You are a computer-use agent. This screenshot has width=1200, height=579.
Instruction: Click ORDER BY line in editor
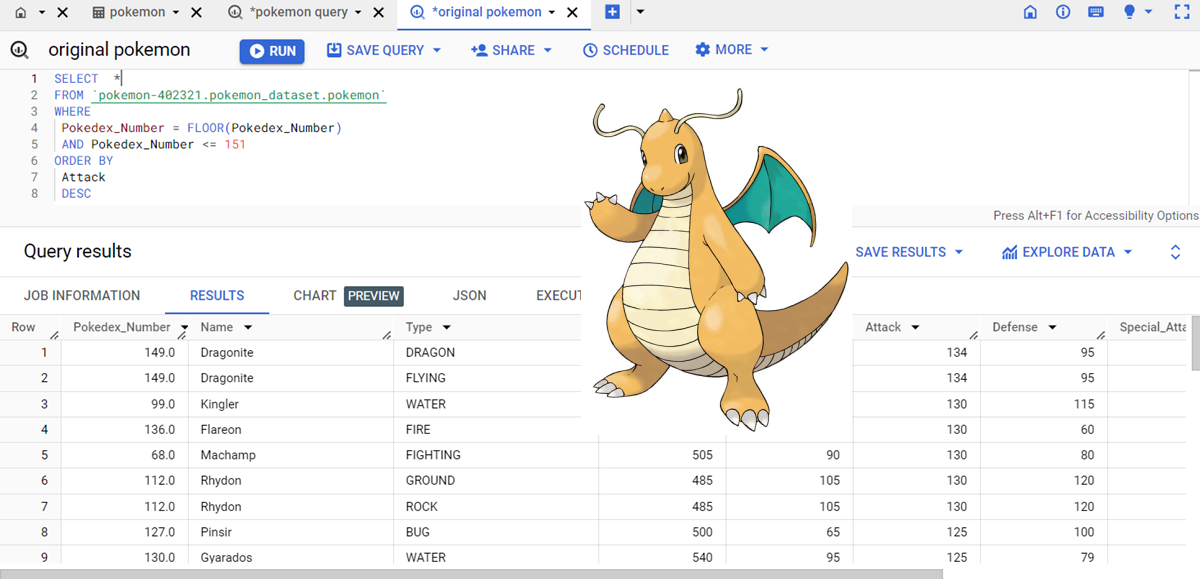[84, 160]
